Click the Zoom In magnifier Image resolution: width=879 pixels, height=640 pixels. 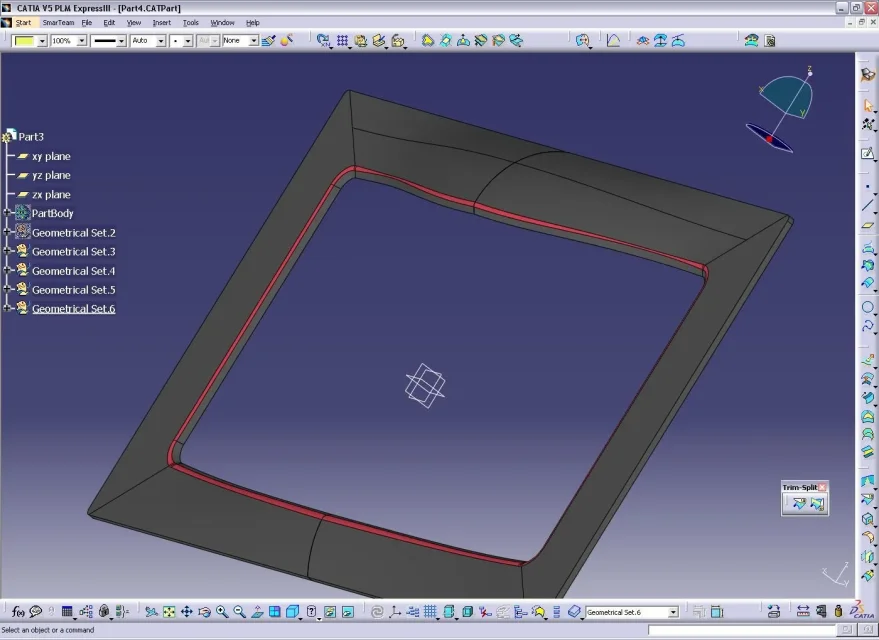[x=222, y=611]
